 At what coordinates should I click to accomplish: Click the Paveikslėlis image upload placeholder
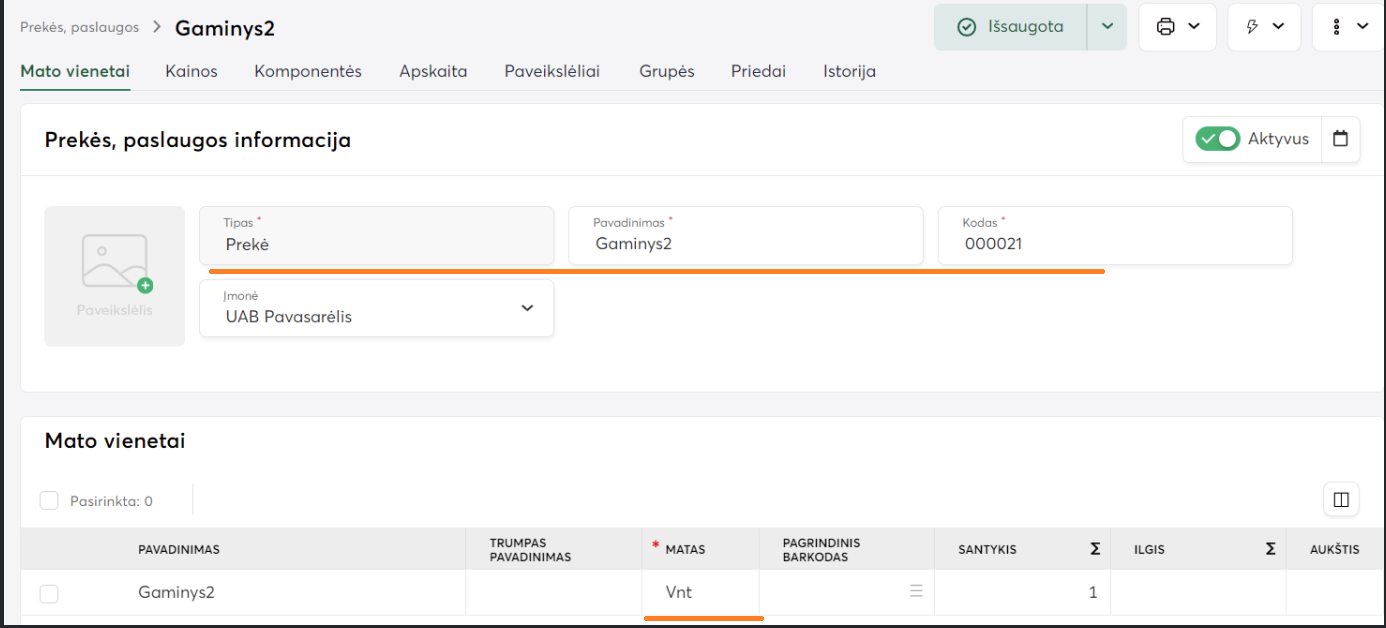[114, 275]
